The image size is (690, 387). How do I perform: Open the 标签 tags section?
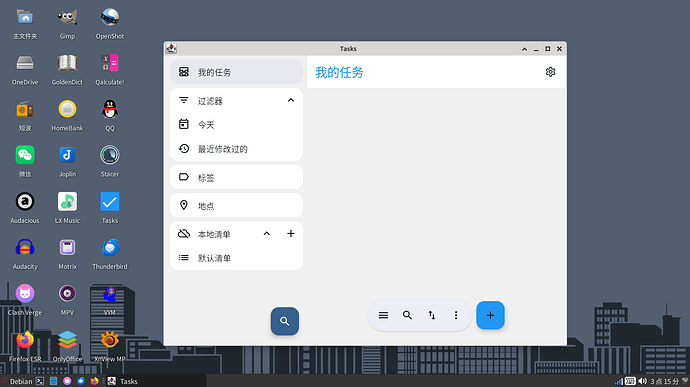[x=236, y=177]
